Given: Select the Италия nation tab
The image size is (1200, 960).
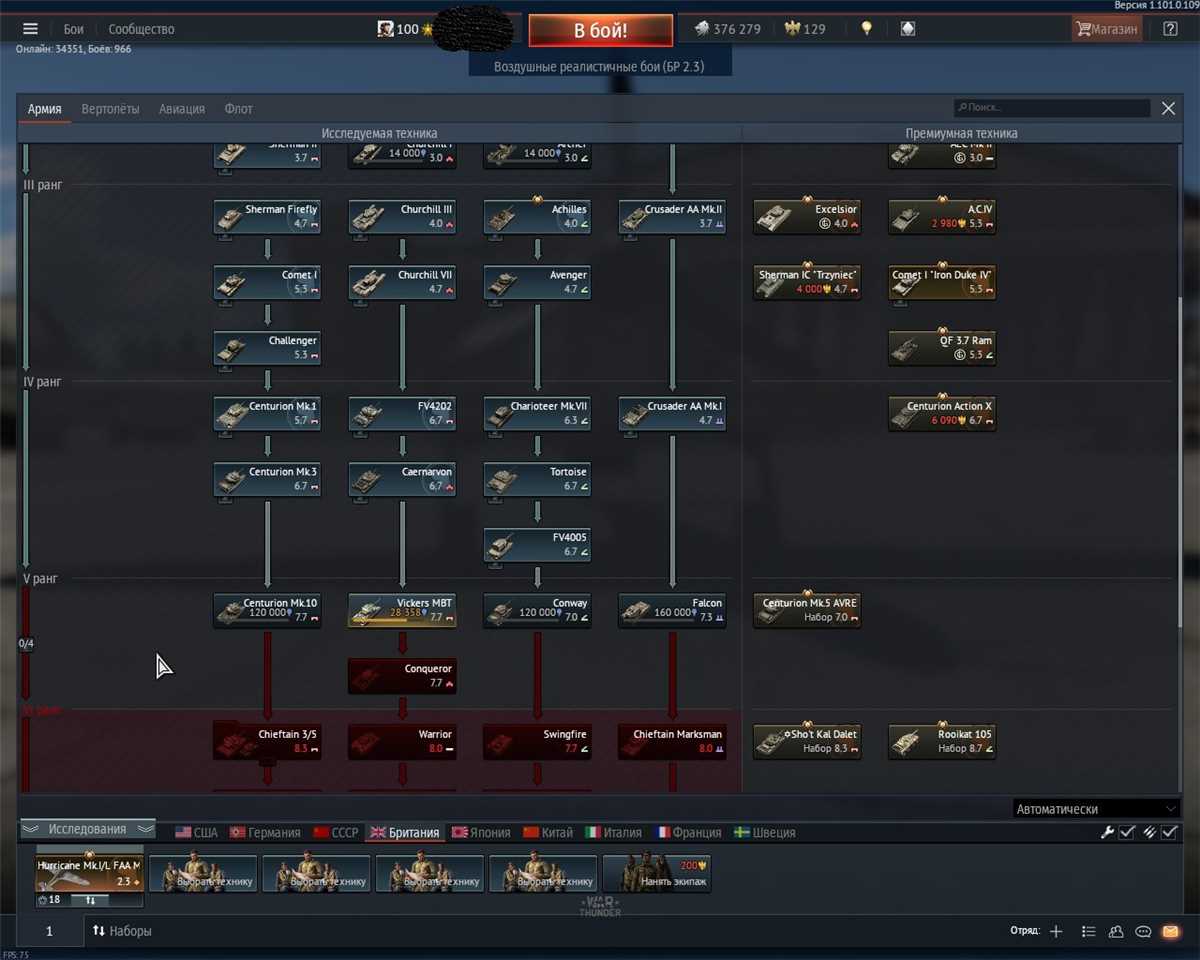Looking at the screenshot, I should 613,832.
